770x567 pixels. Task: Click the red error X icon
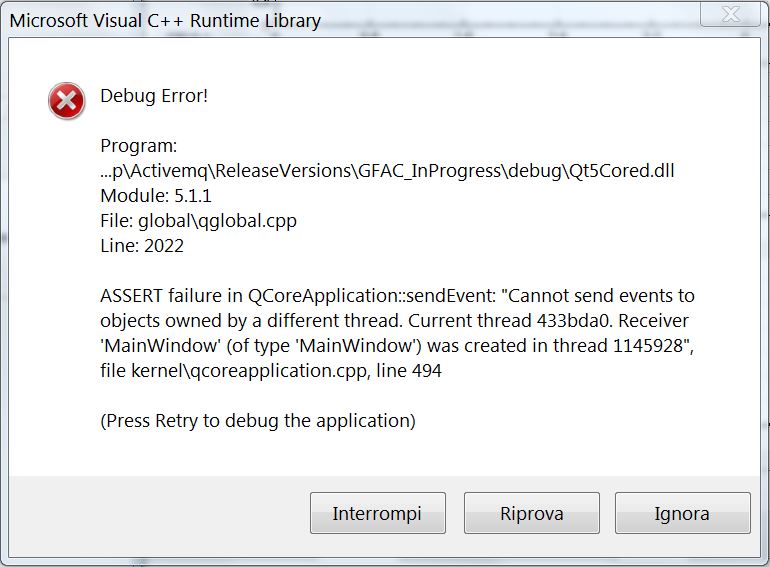click(66, 101)
